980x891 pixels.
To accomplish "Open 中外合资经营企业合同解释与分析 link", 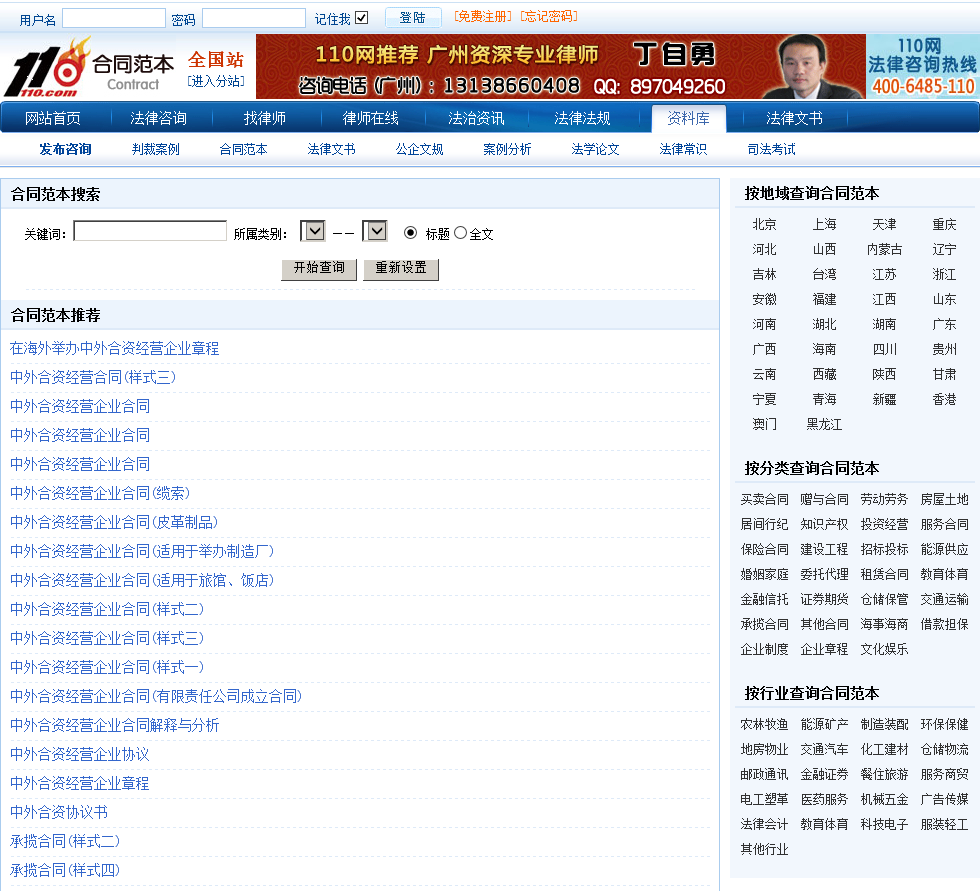I will coord(114,725).
